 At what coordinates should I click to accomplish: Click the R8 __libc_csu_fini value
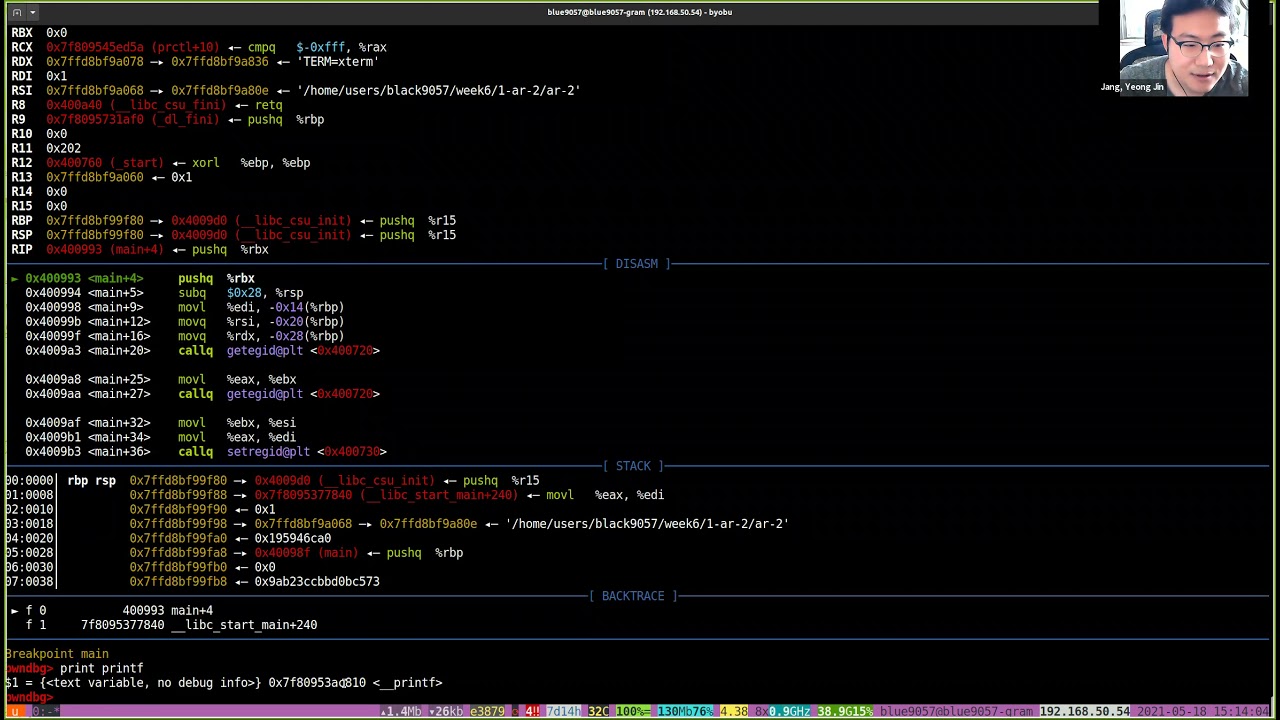(x=136, y=105)
